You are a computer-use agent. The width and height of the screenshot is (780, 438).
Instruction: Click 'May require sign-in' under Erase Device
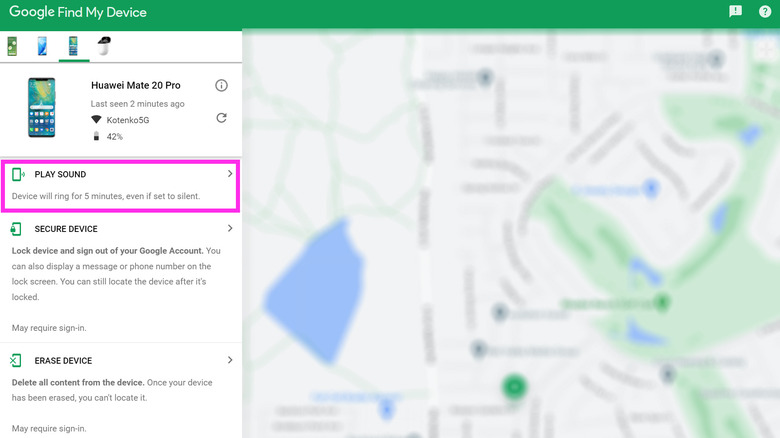tap(49, 429)
